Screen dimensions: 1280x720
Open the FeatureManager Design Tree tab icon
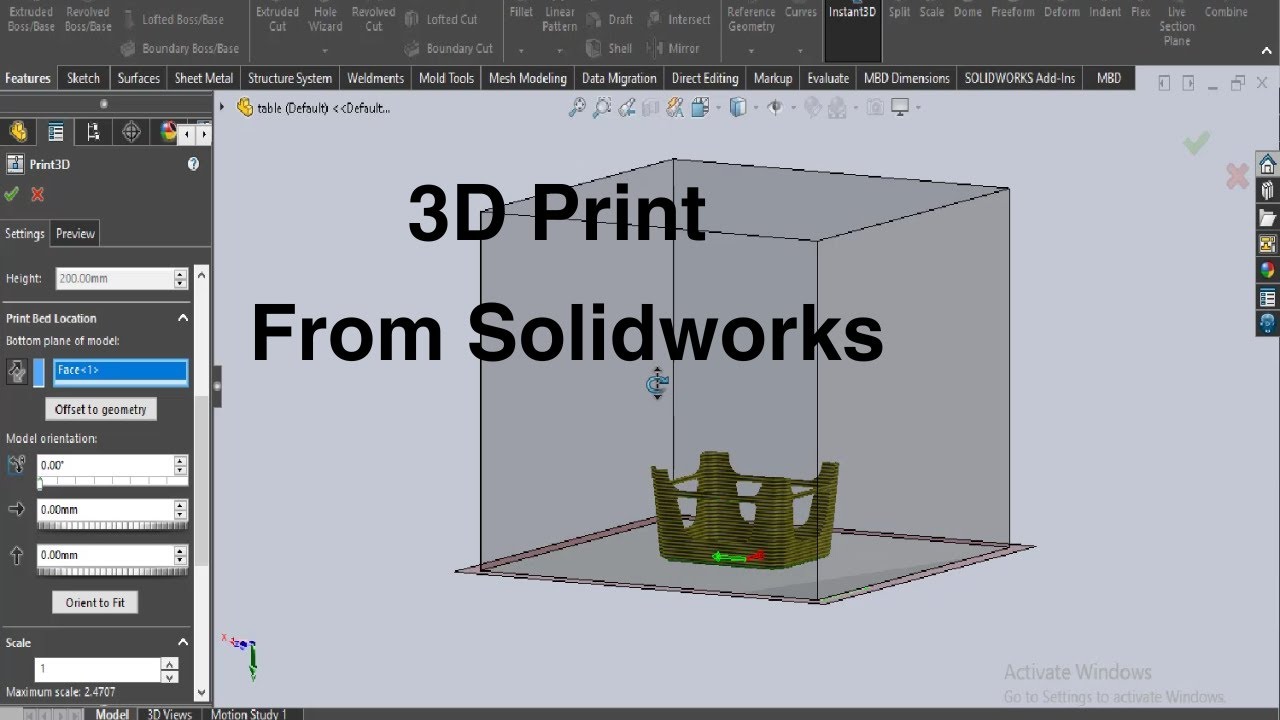tap(17, 132)
